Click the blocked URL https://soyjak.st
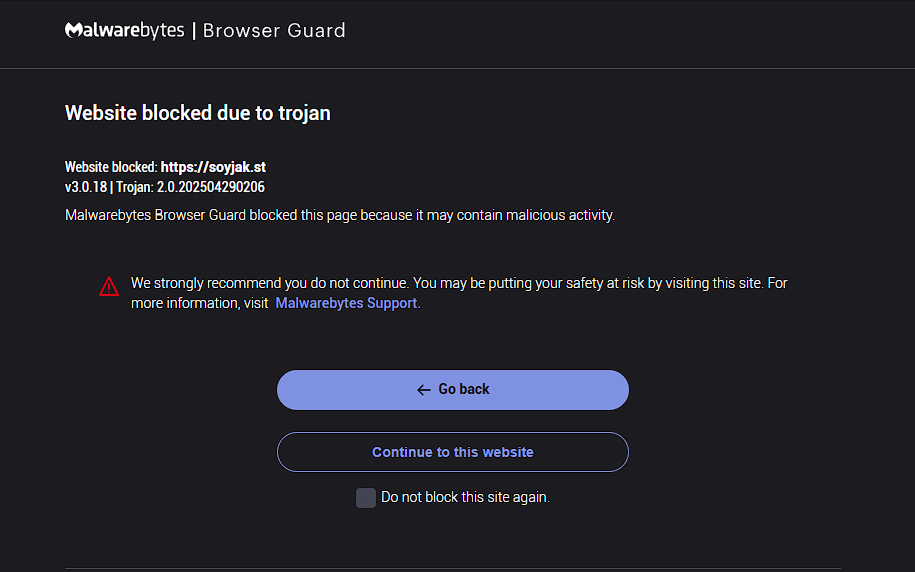 213,167
